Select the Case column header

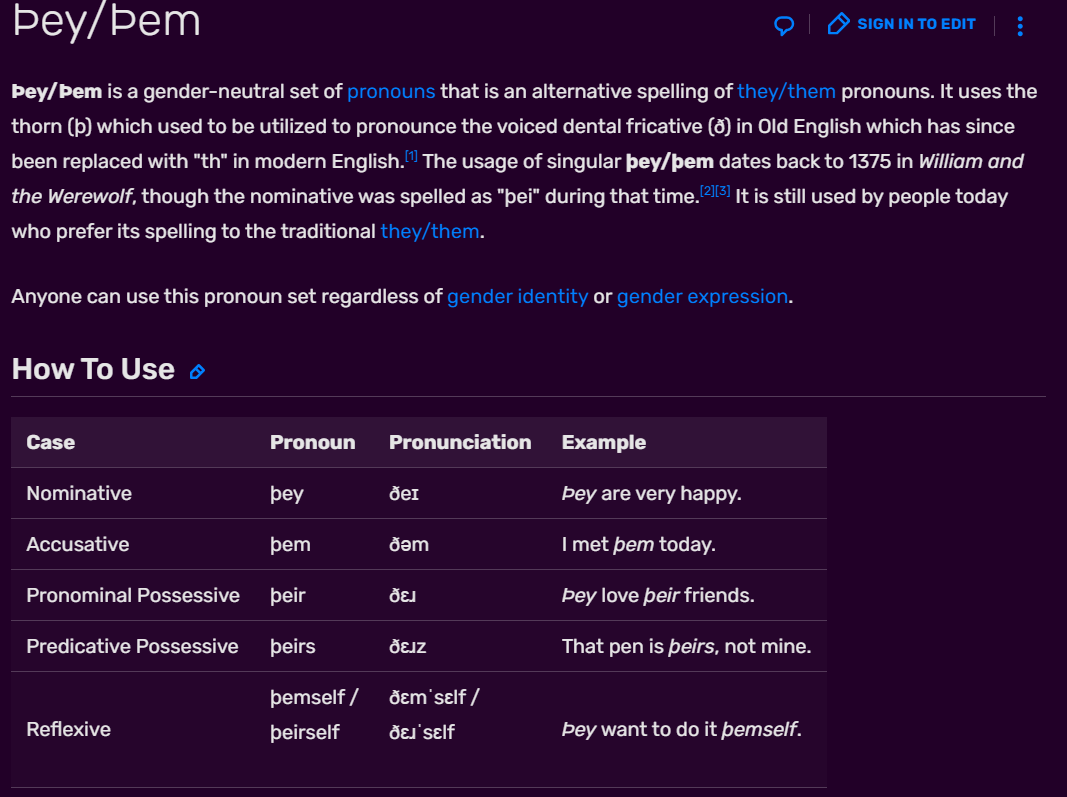coord(51,442)
